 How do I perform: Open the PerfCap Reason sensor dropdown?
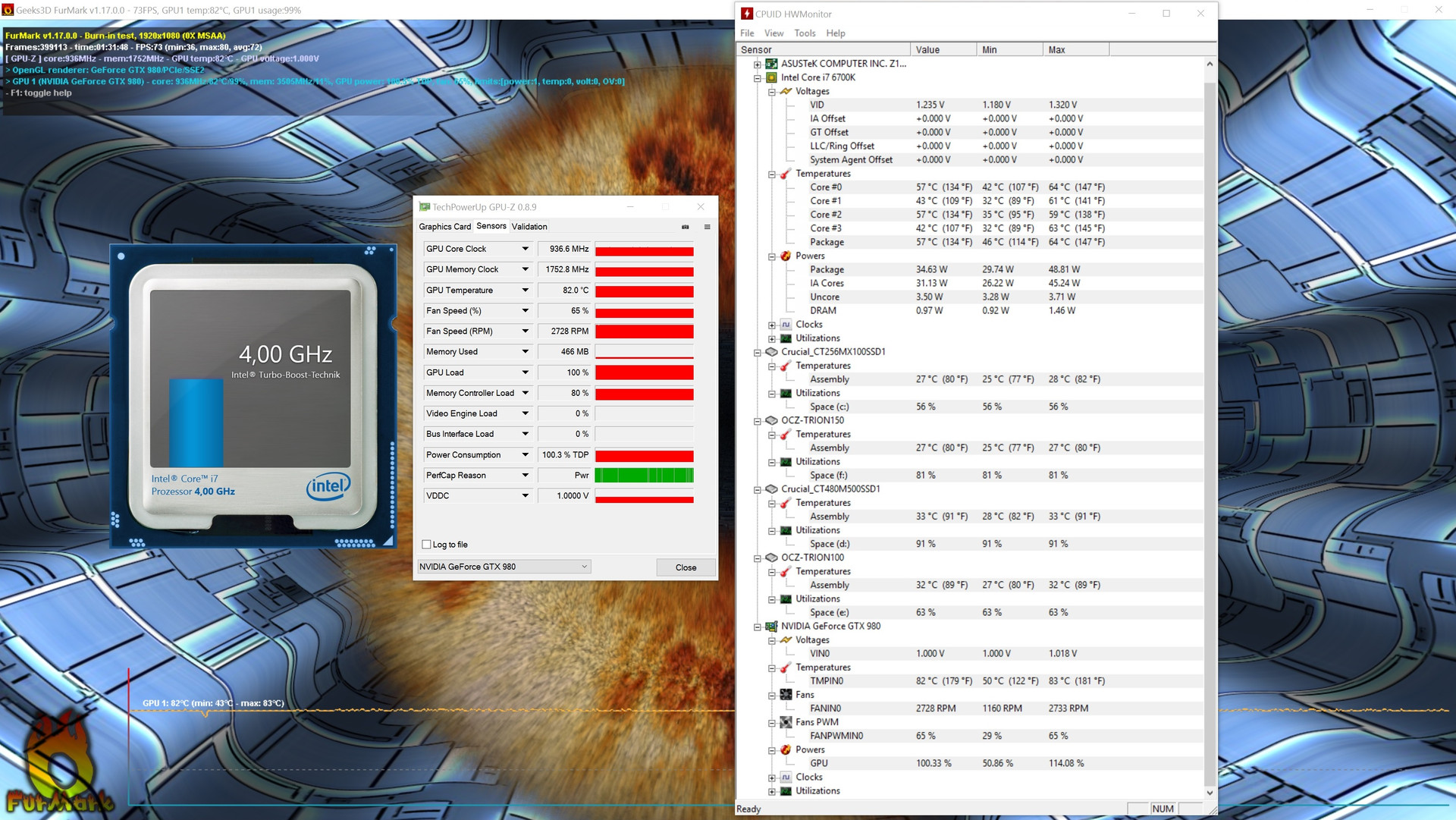pos(525,476)
